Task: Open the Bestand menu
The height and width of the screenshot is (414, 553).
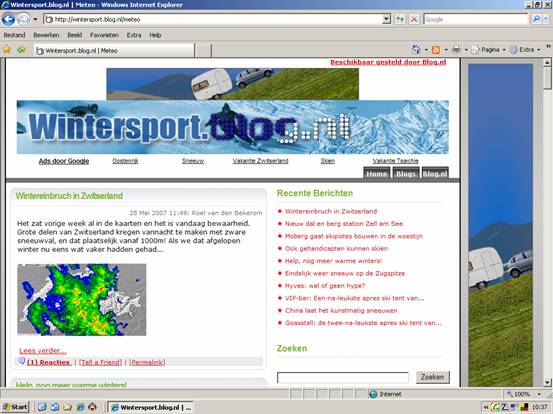Action: pos(14,35)
